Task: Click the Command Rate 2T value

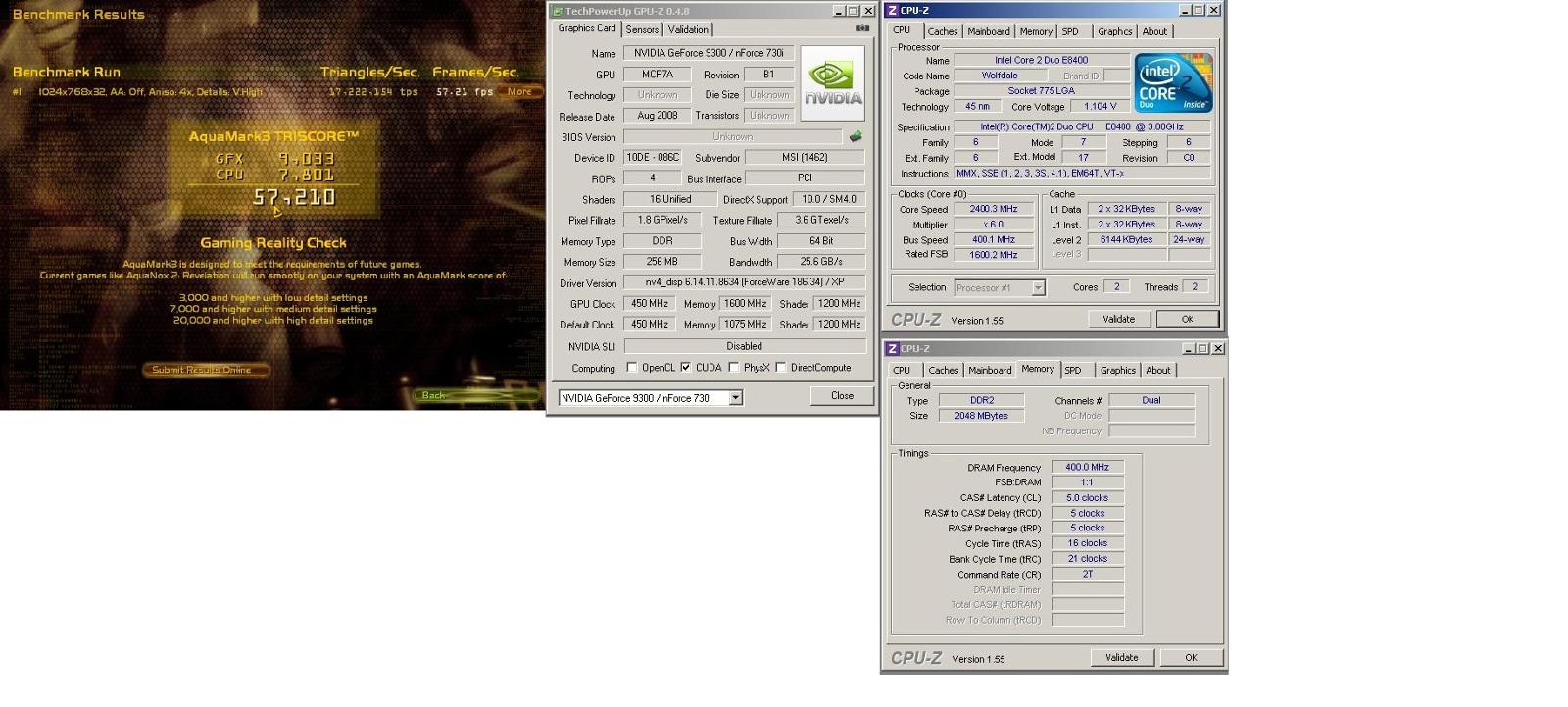Action: click(x=1087, y=574)
